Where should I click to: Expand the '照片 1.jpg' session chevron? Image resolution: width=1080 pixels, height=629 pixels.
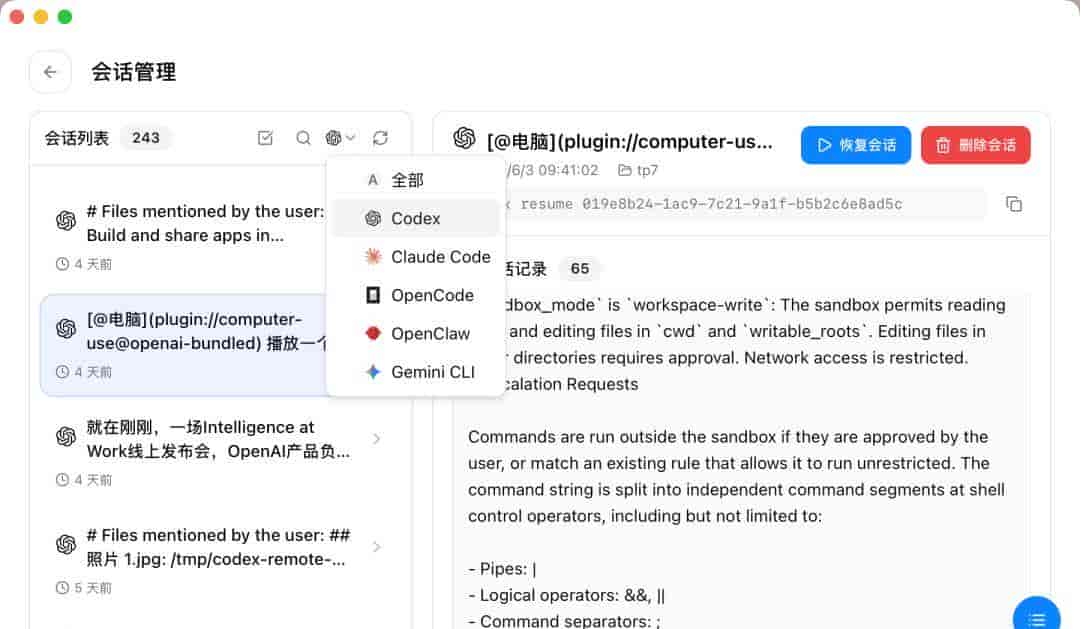(377, 547)
